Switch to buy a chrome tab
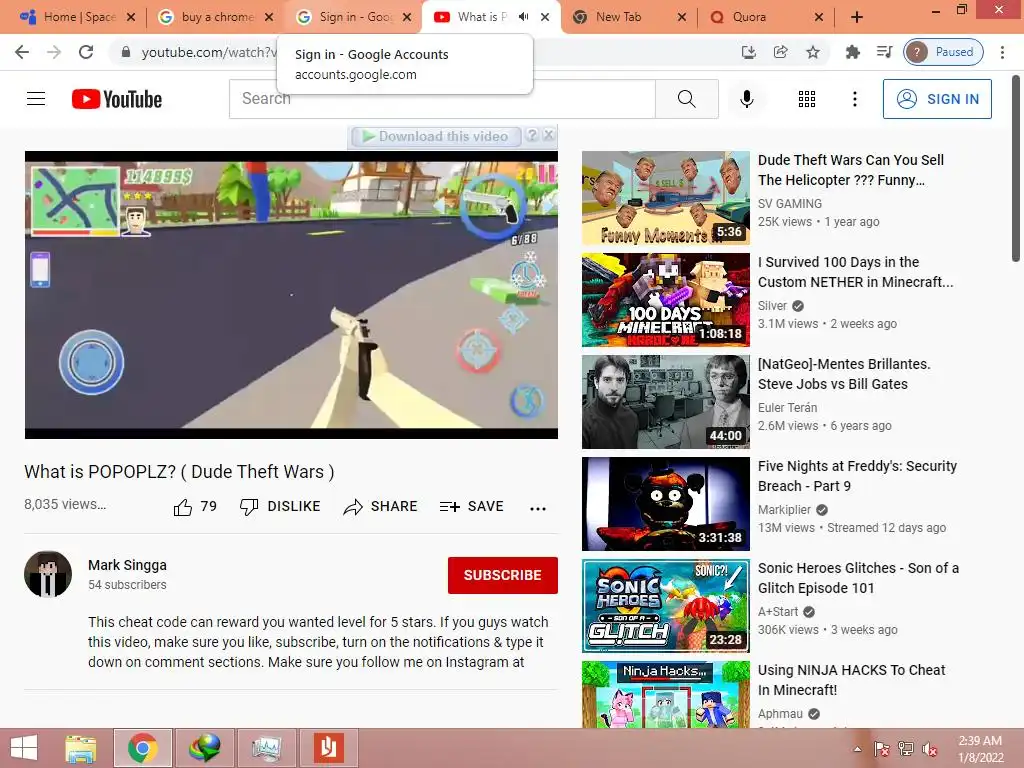Image resolution: width=1024 pixels, height=768 pixels. click(x=216, y=17)
